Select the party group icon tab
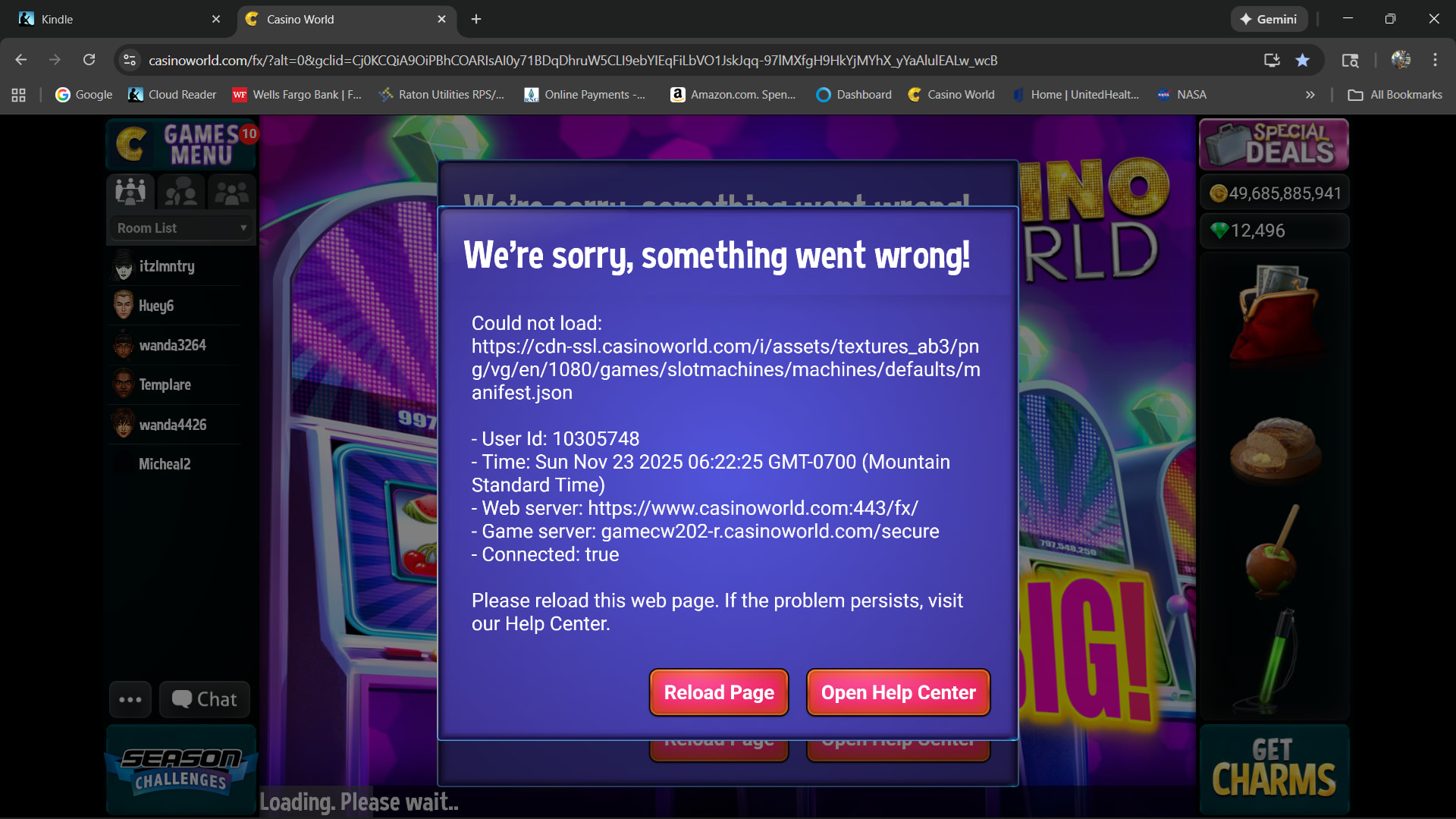 pos(130,191)
